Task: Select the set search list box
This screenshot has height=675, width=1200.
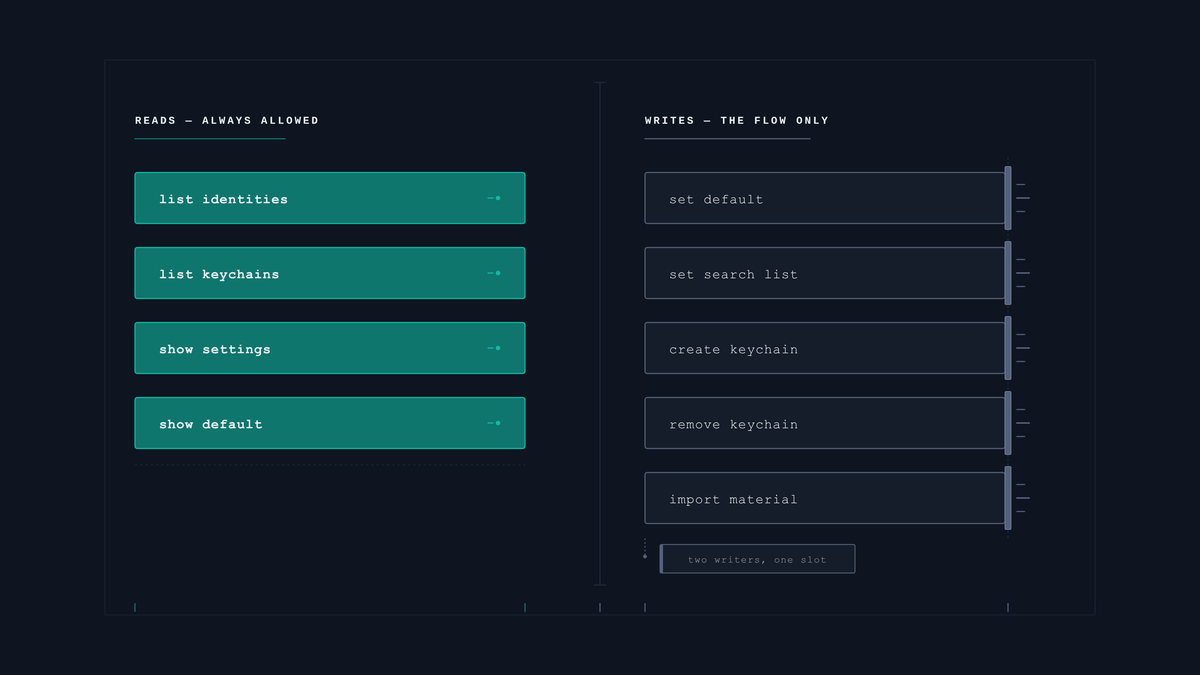Action: pos(825,273)
